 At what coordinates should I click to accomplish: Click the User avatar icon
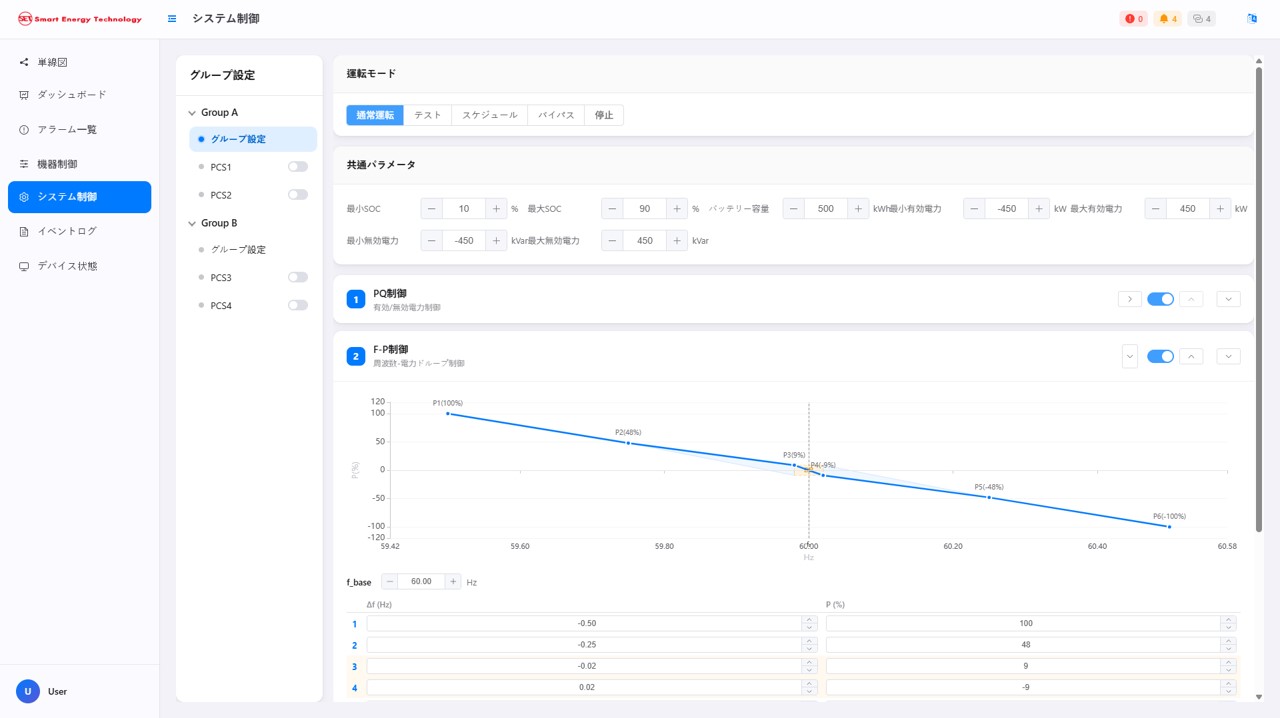pos(27,691)
